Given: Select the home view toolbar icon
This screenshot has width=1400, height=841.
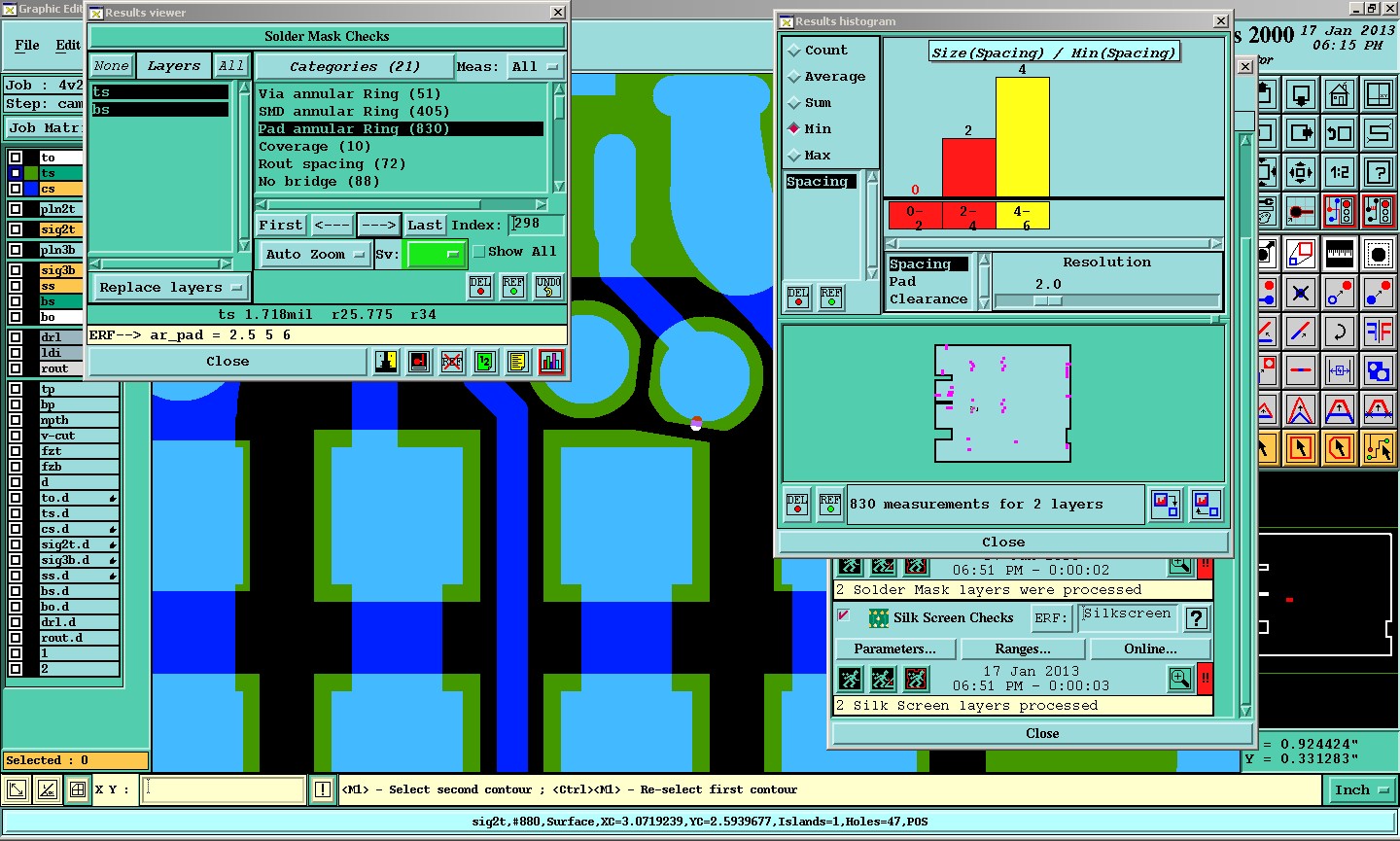Looking at the screenshot, I should (1340, 95).
